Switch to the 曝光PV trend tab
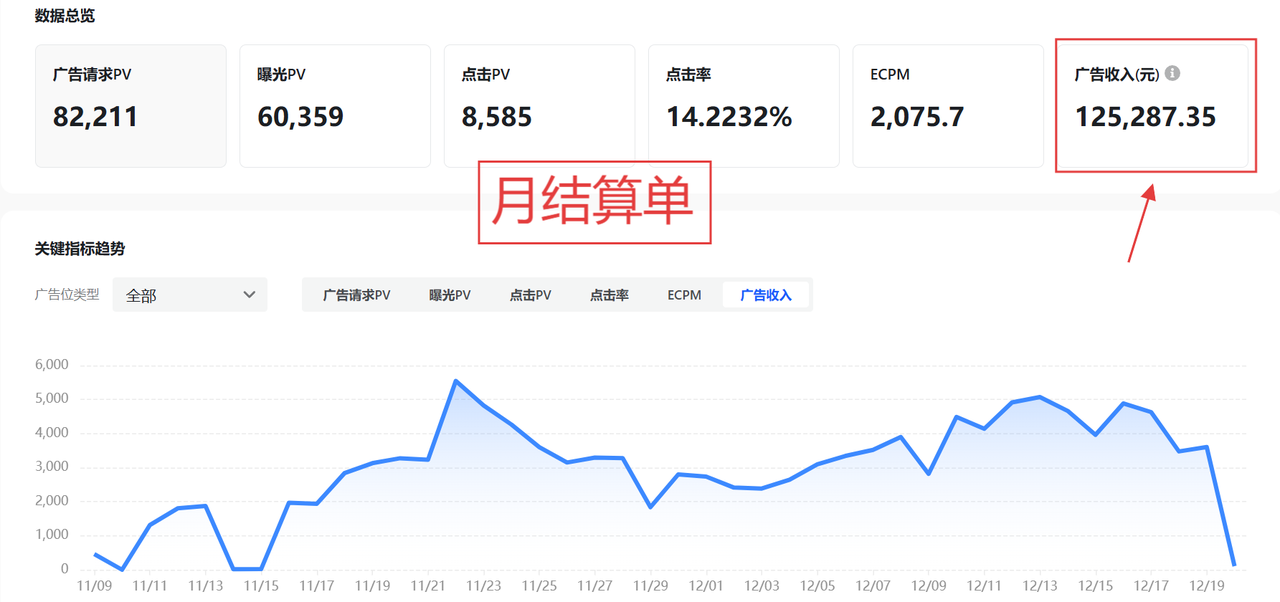This screenshot has width=1280, height=602. 450,295
